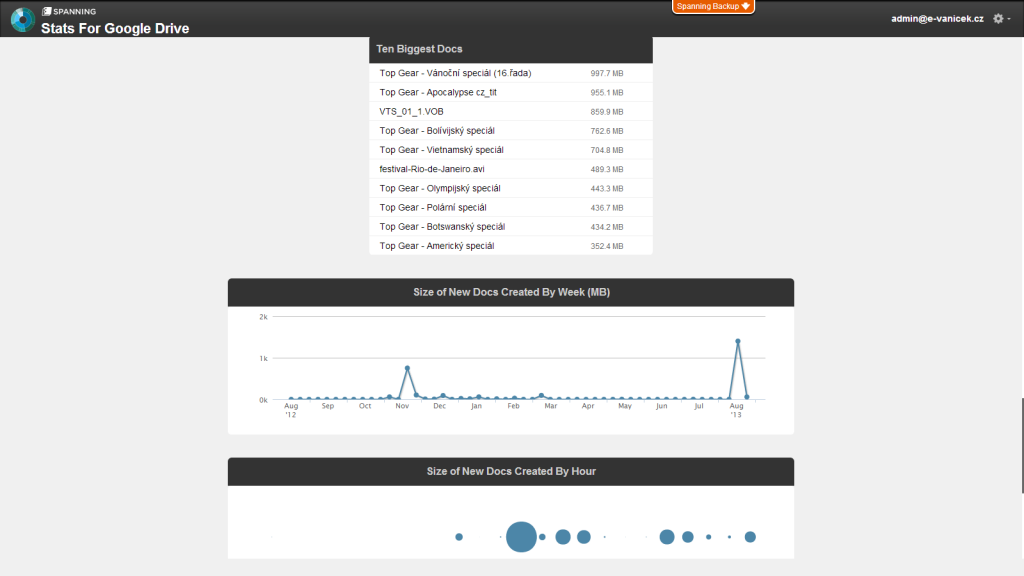Click Size of New Docs Created By Week header

(x=511, y=292)
